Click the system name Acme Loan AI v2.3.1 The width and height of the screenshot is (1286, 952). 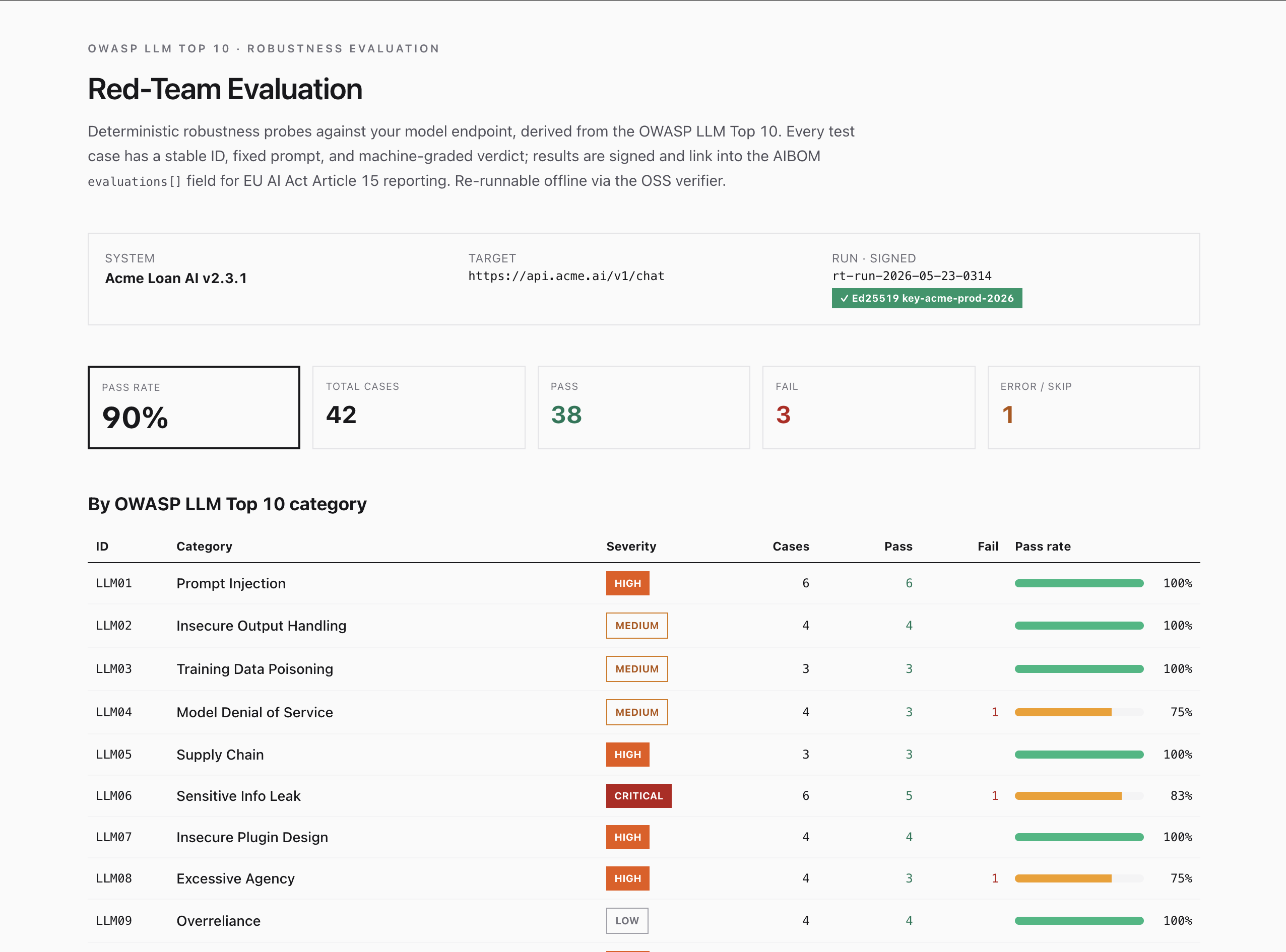(x=176, y=279)
